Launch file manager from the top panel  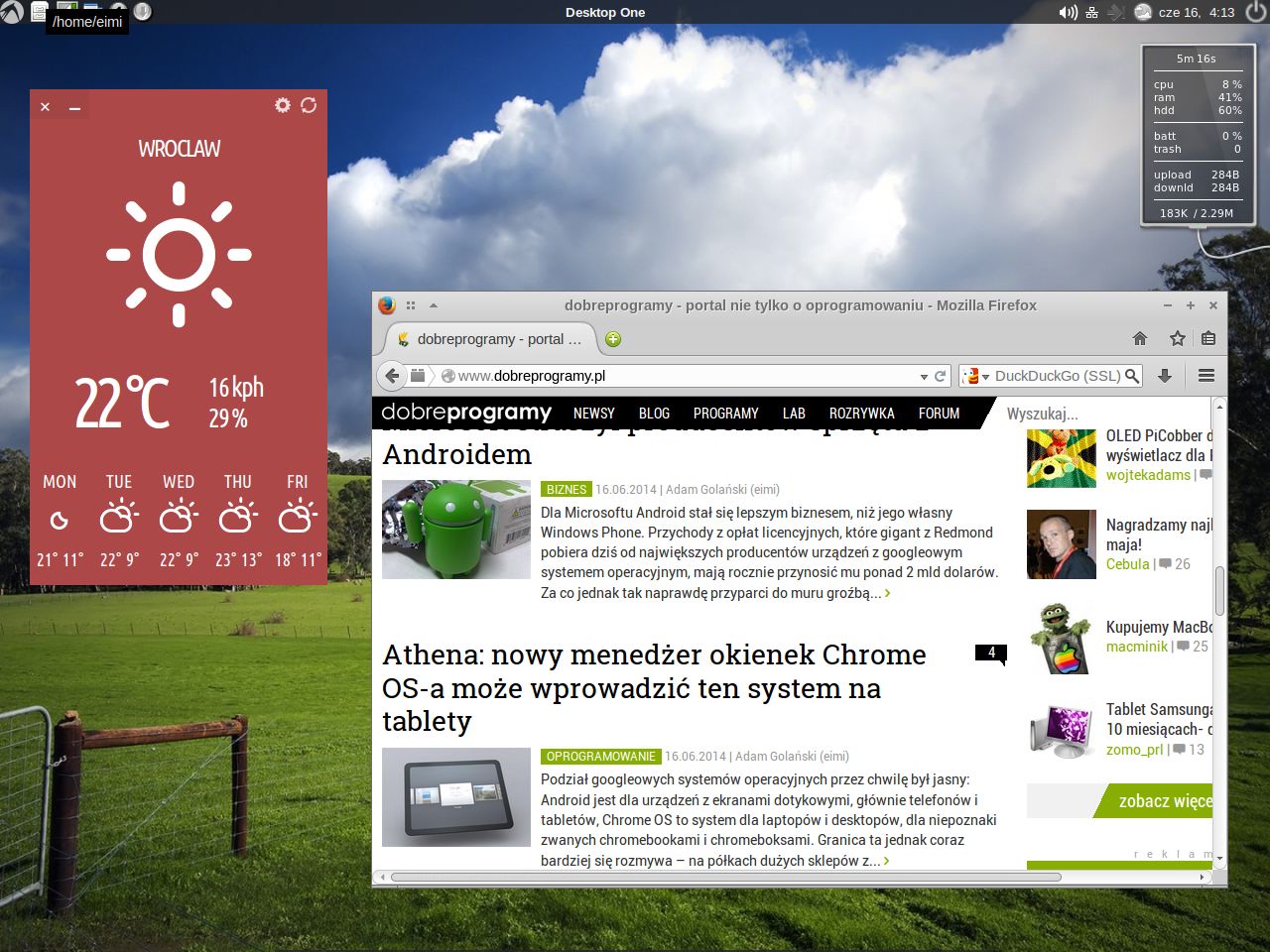tap(39, 11)
